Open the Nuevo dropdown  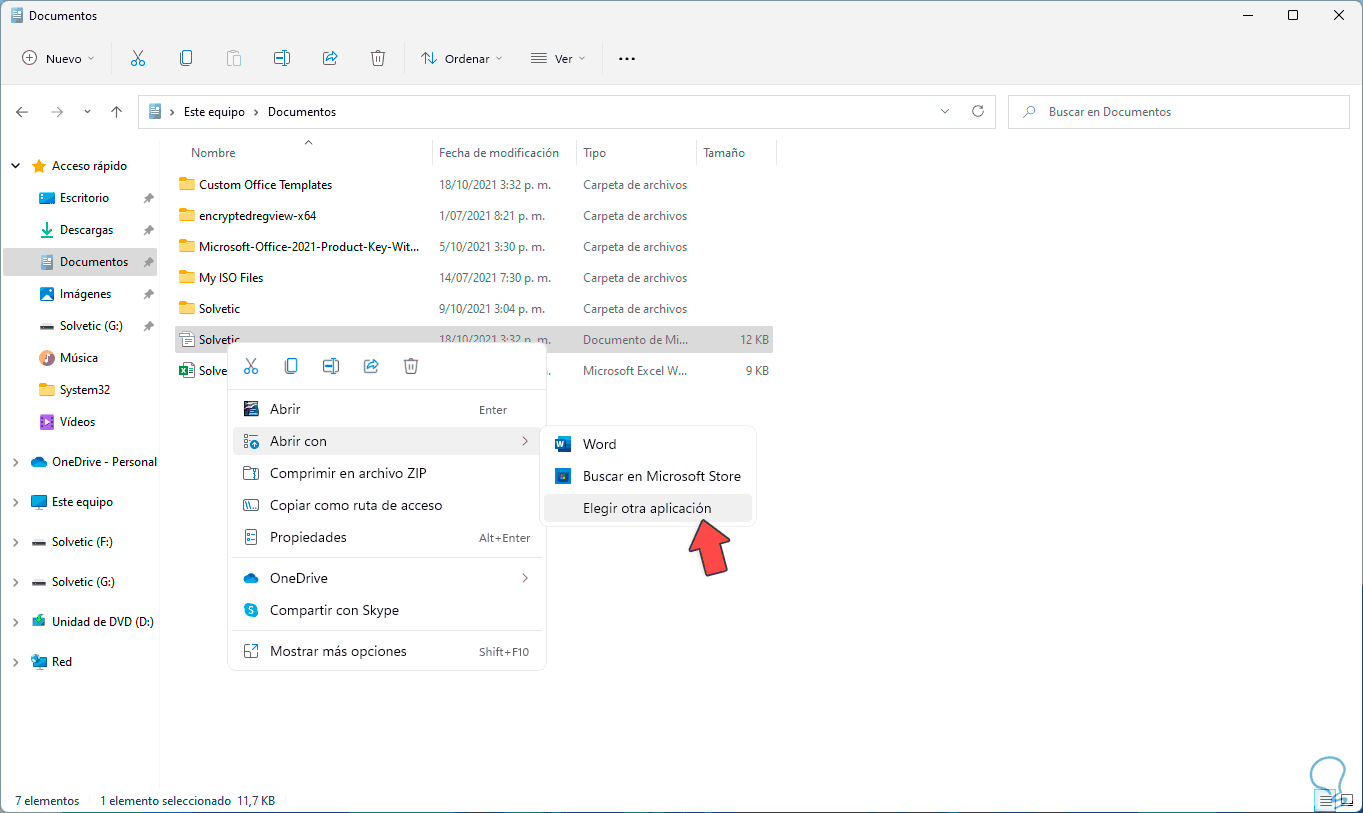pos(59,58)
